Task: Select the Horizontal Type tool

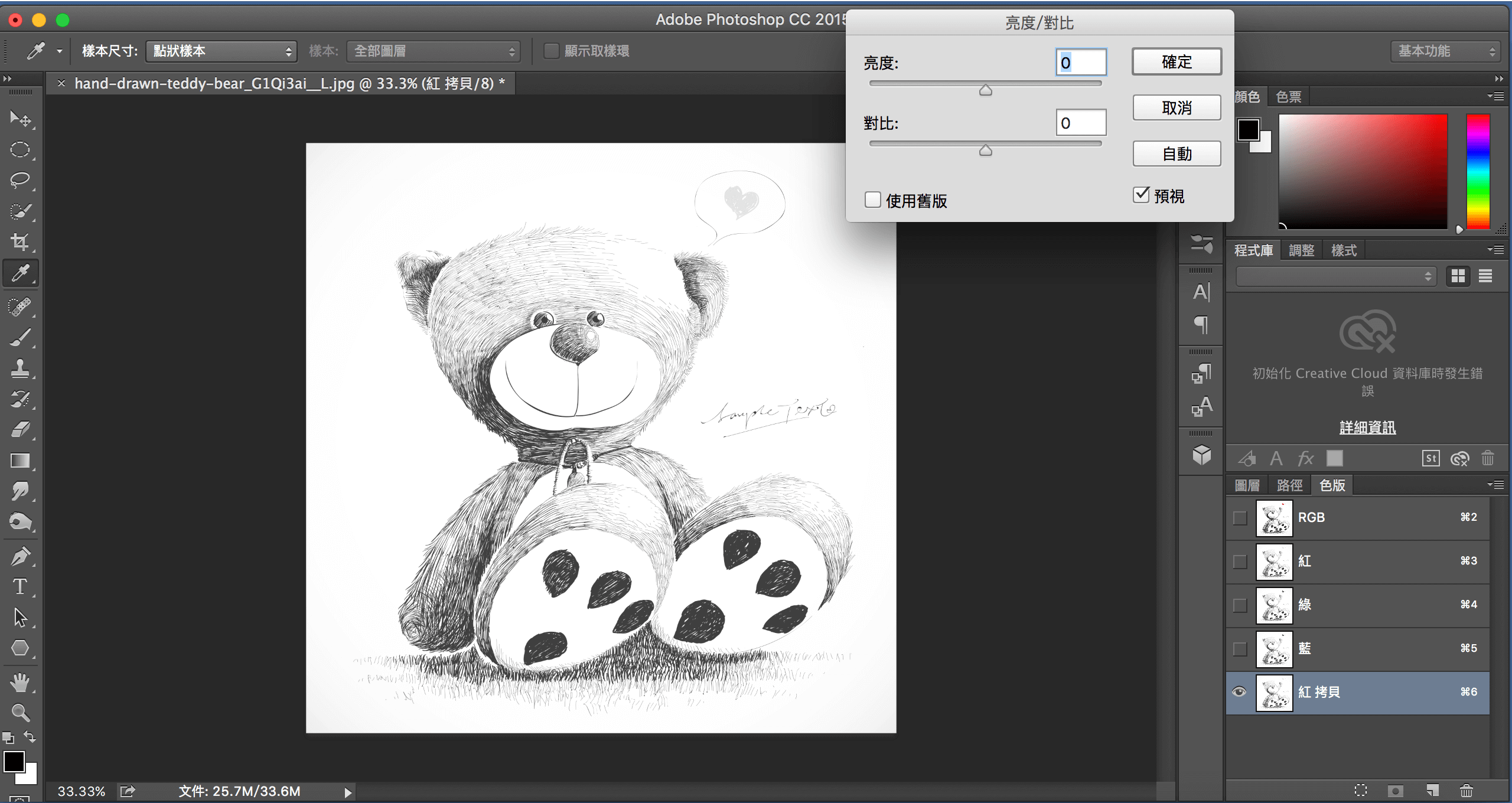Action: (20, 586)
